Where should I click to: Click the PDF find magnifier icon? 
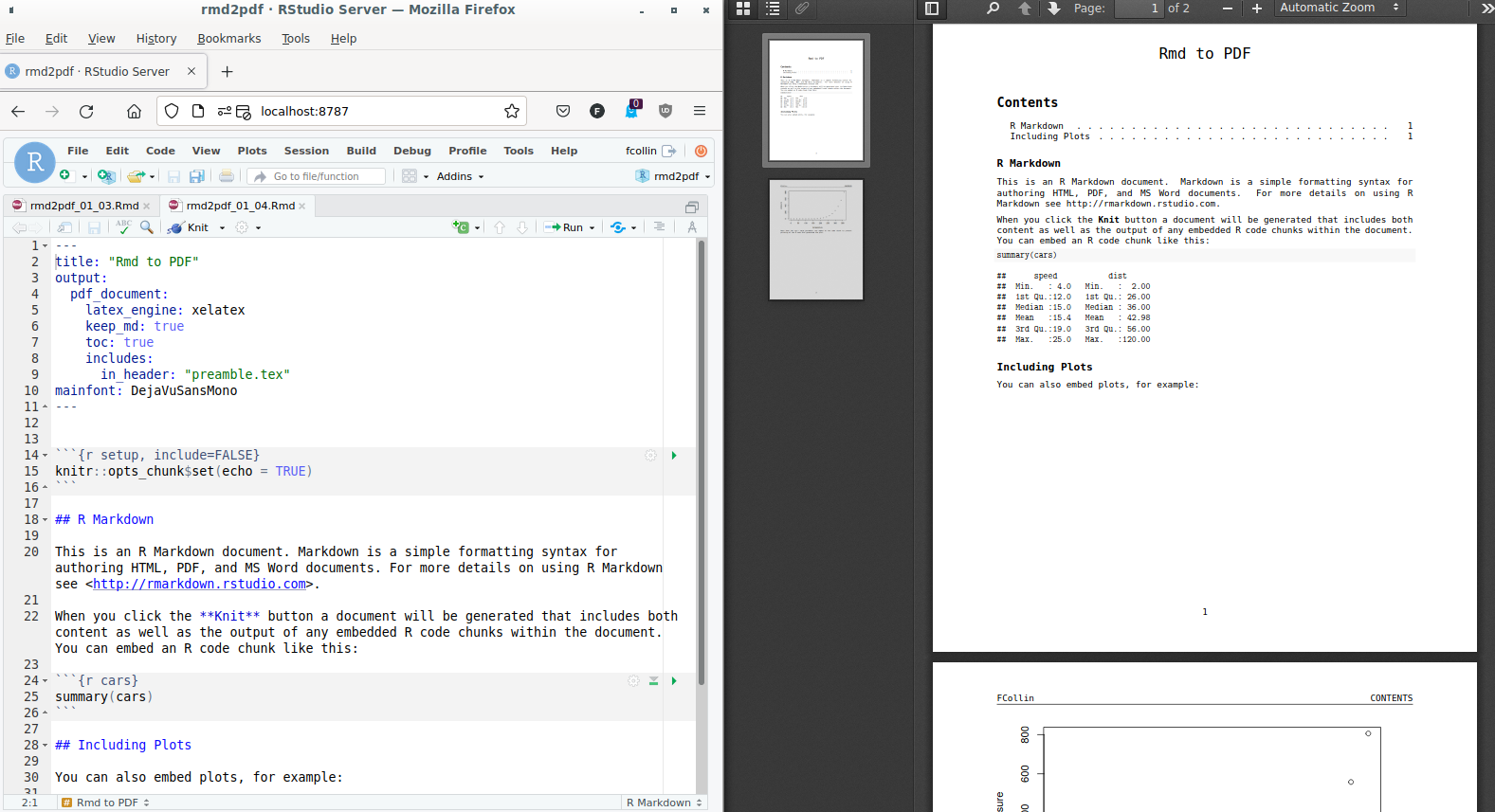[994, 9]
